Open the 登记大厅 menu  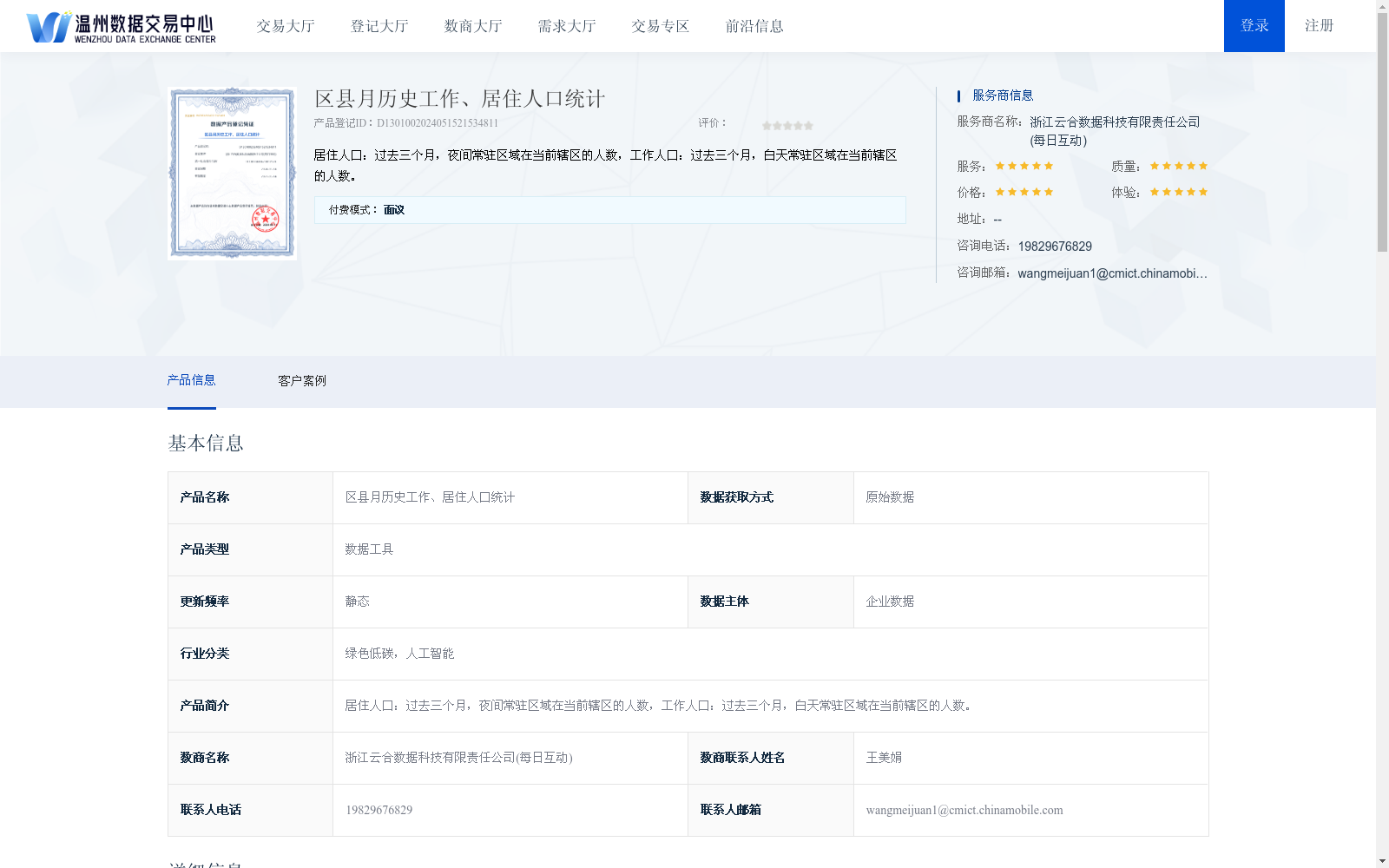pyautogui.click(x=379, y=26)
